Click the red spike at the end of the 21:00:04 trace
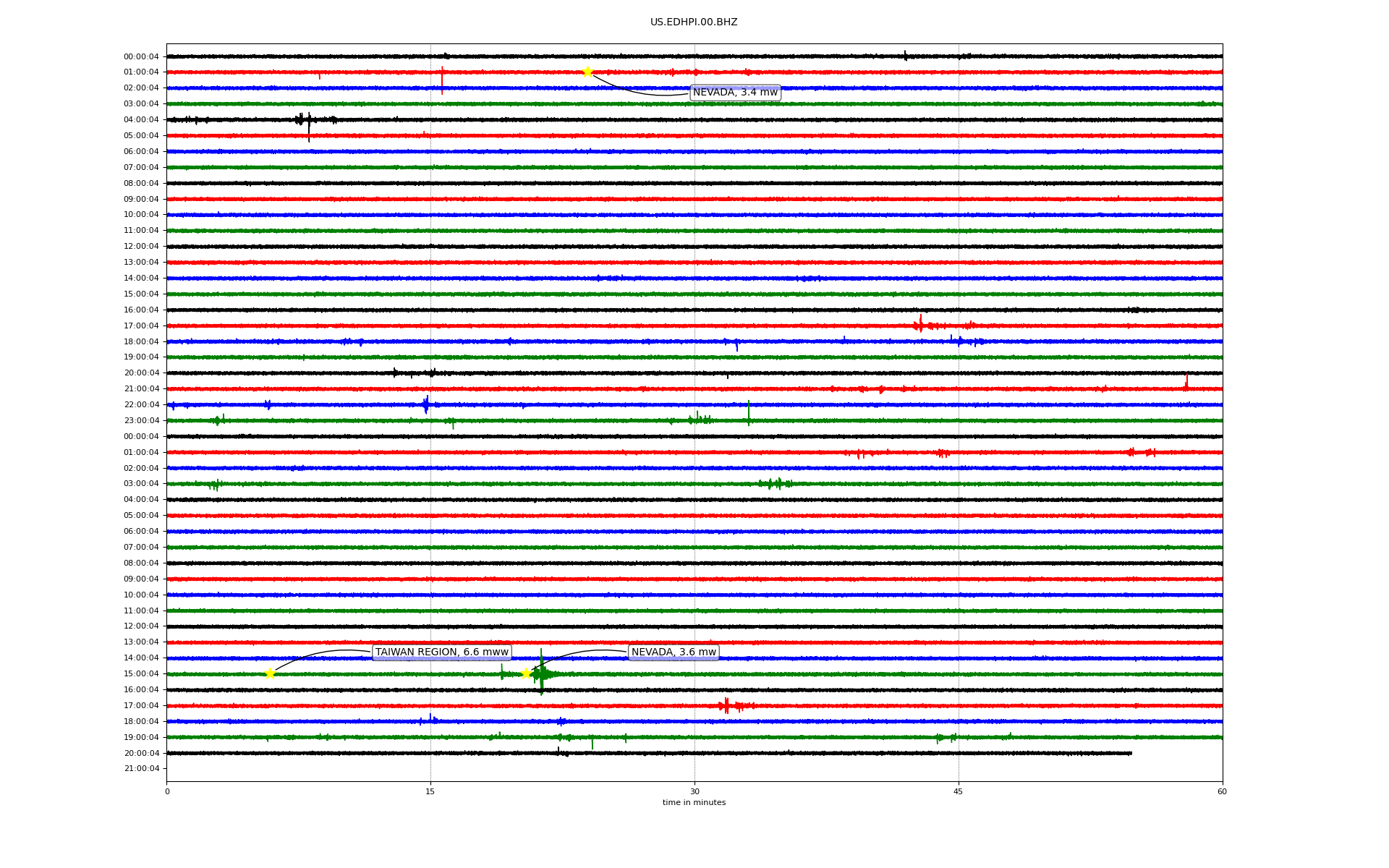This screenshot has width=1389, height=868. (x=1186, y=382)
